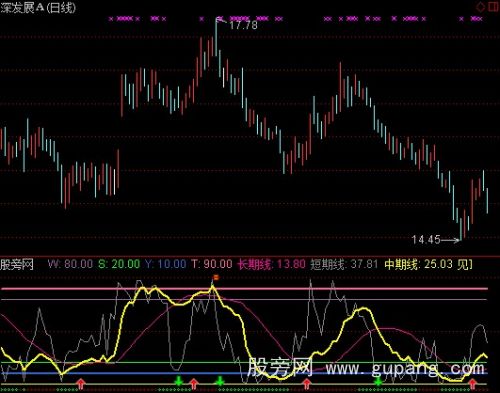The image size is (500, 393).
Task: Click the 短期线: 37.81 legend entry
Action: [x=344, y=264]
